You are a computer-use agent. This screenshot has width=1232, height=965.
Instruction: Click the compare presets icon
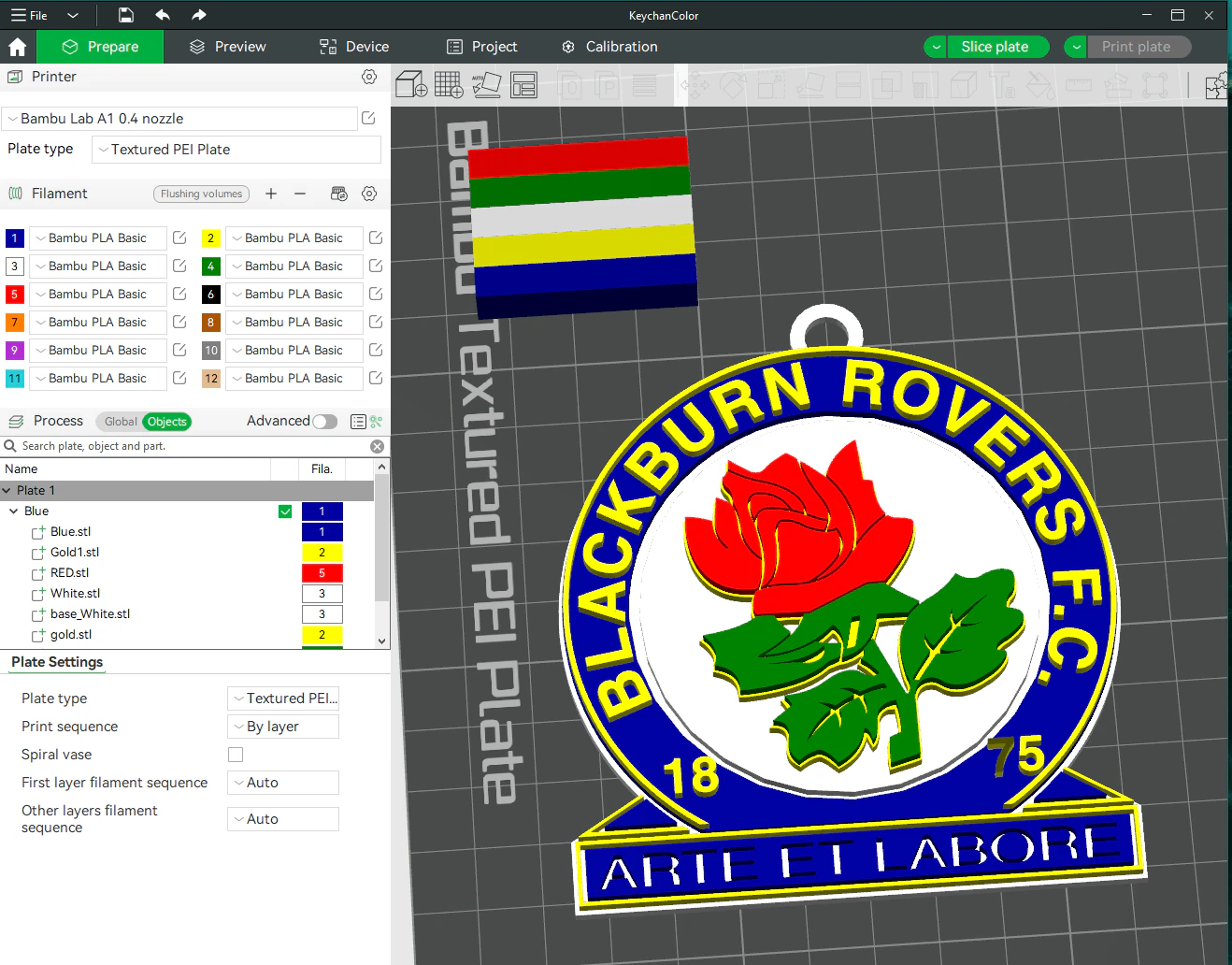pos(376,422)
